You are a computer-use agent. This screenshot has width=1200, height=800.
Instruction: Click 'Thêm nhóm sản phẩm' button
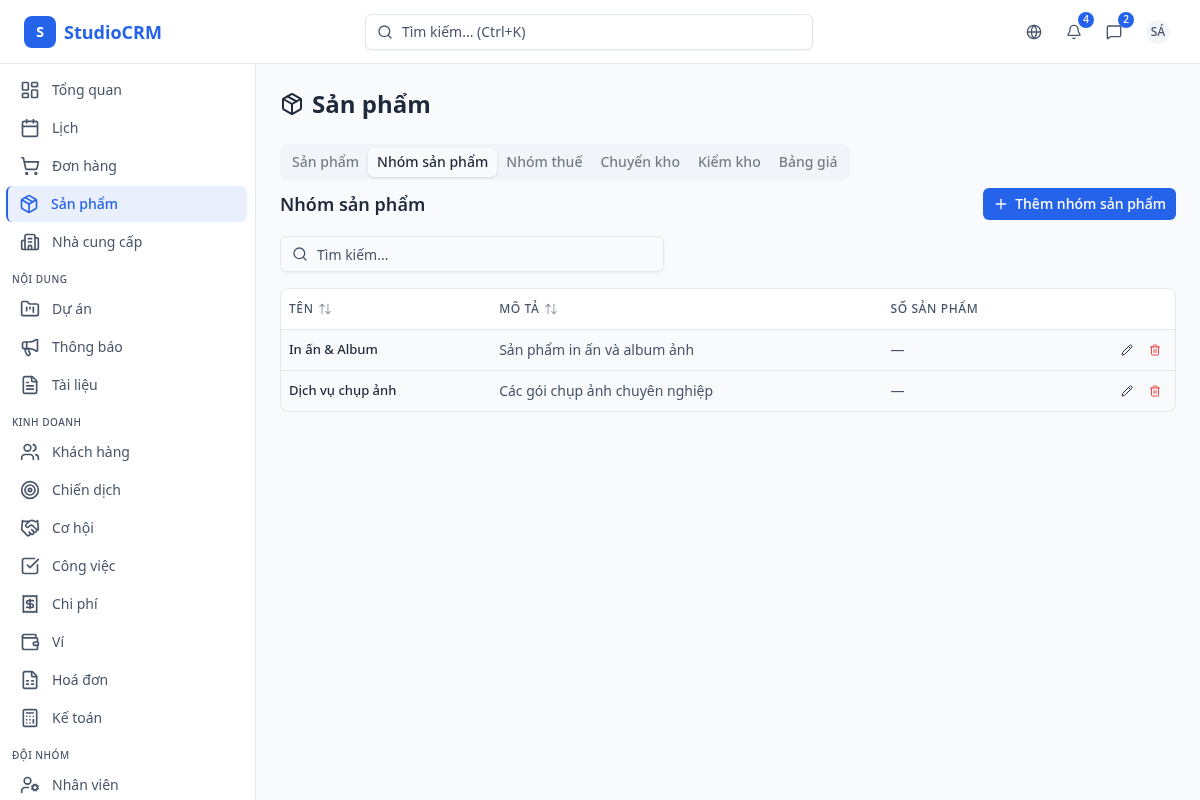coord(1079,204)
